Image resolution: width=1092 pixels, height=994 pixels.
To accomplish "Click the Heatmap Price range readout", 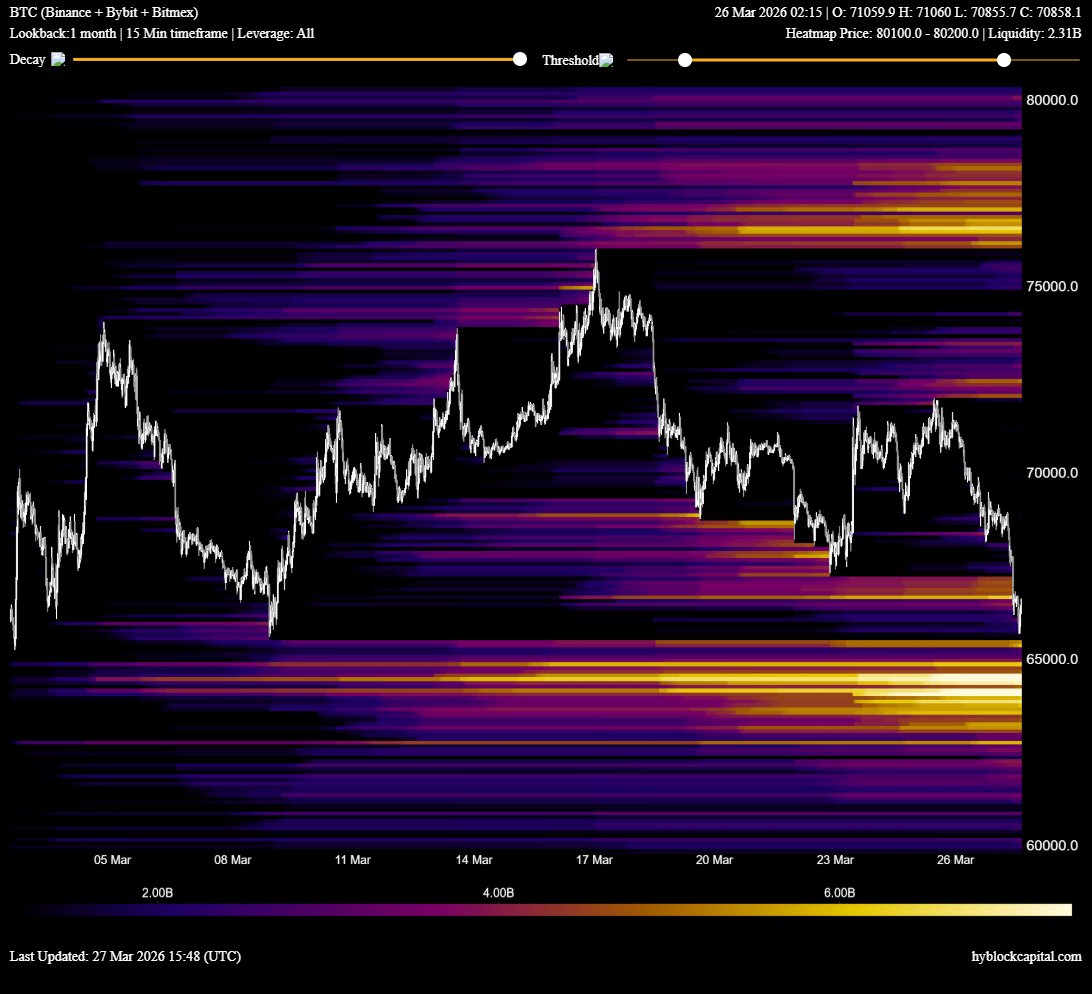I will point(880,32).
